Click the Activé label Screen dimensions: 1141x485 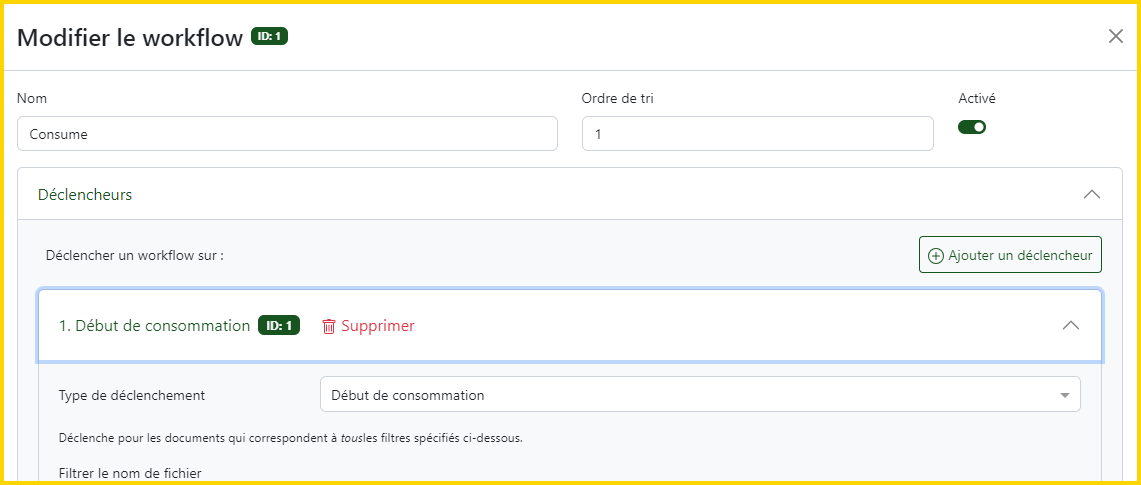[x=977, y=99]
